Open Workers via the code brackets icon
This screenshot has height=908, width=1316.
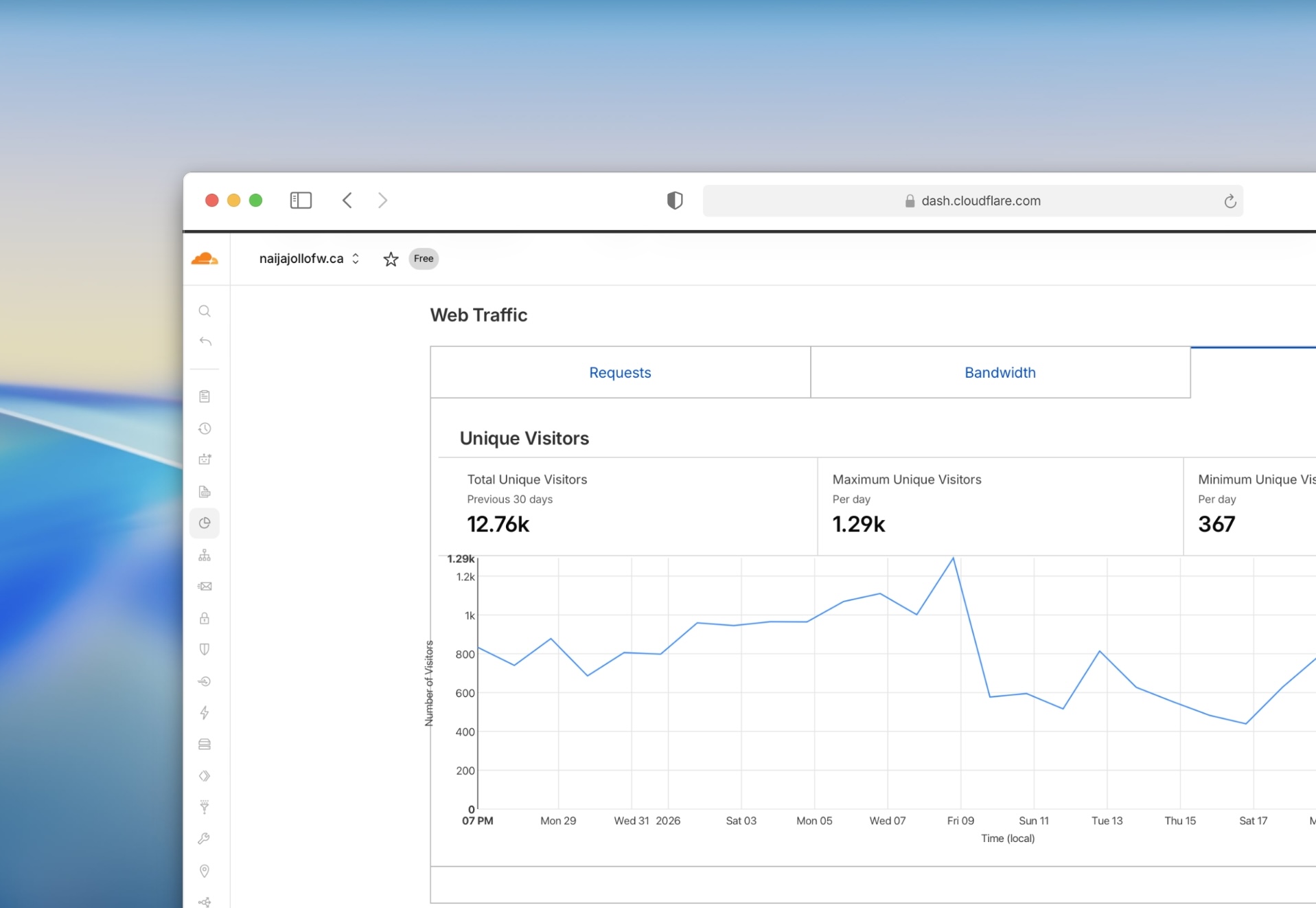tap(205, 775)
